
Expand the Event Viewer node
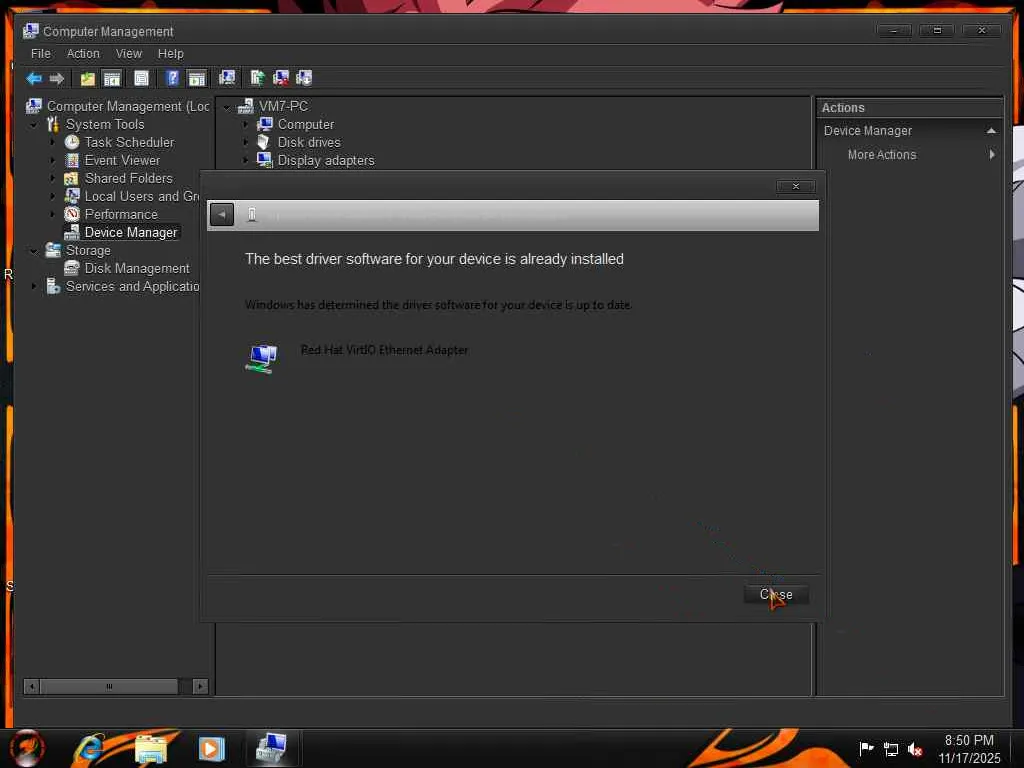click(x=53, y=160)
